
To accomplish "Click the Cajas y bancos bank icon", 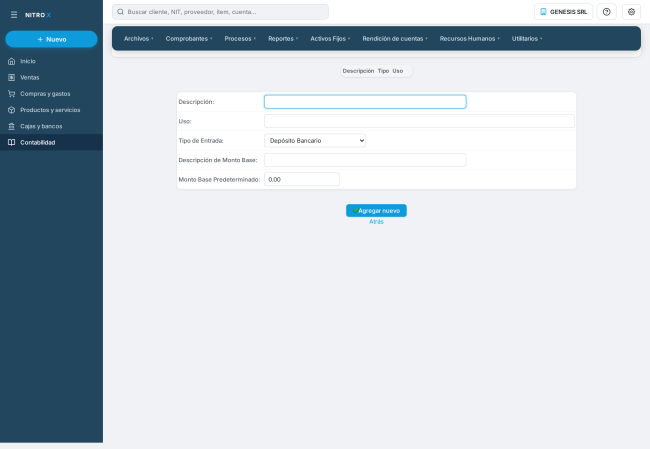I will click(12, 126).
